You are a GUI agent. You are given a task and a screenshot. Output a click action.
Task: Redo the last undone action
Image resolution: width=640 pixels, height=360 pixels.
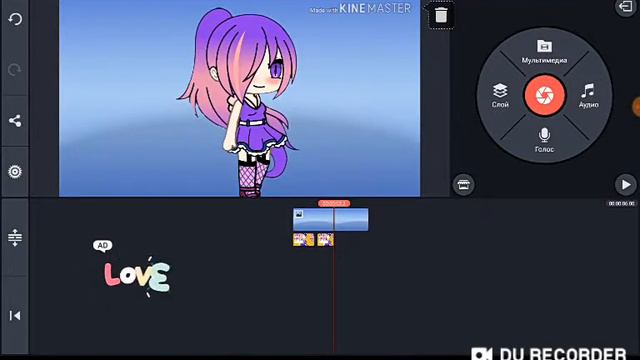(x=15, y=70)
